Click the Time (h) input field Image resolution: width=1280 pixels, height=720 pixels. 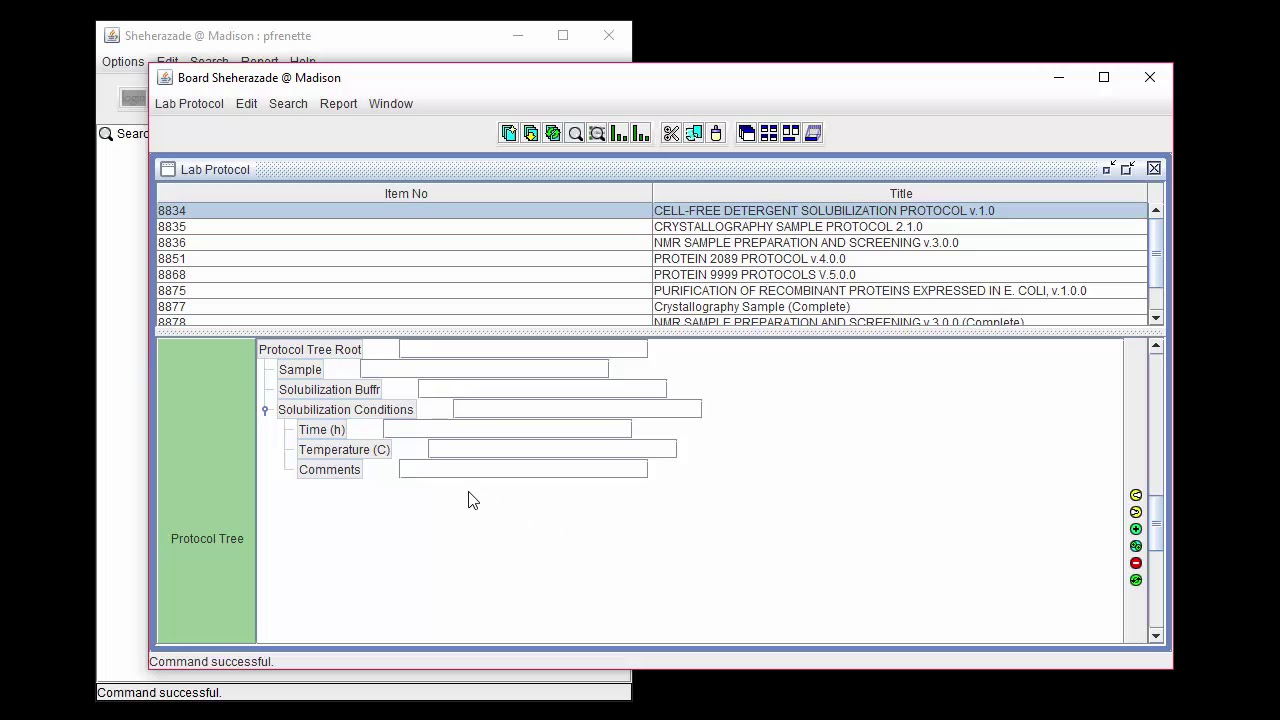507,429
